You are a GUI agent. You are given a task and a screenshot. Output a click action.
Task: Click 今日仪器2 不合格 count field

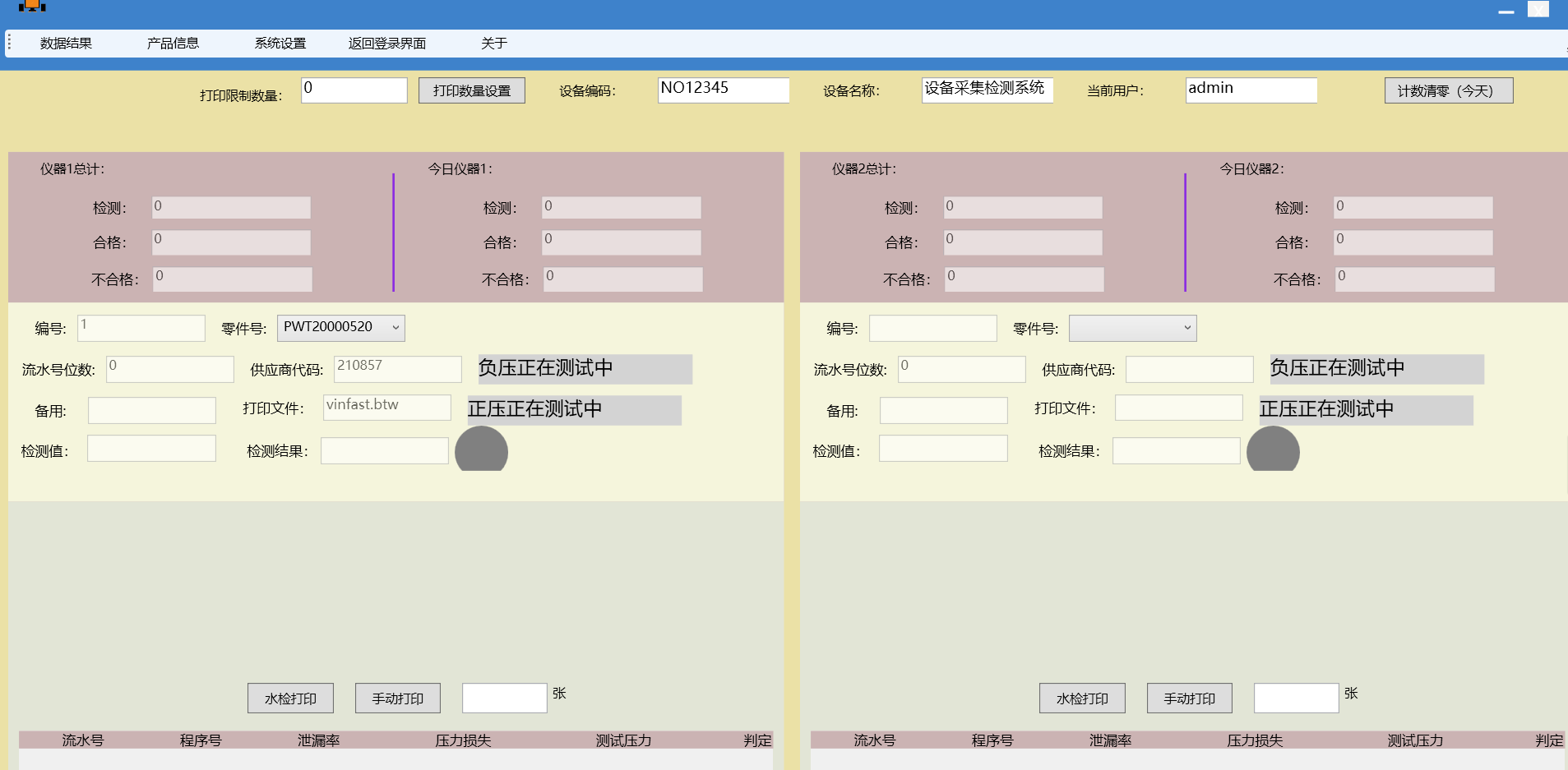pos(1415,279)
